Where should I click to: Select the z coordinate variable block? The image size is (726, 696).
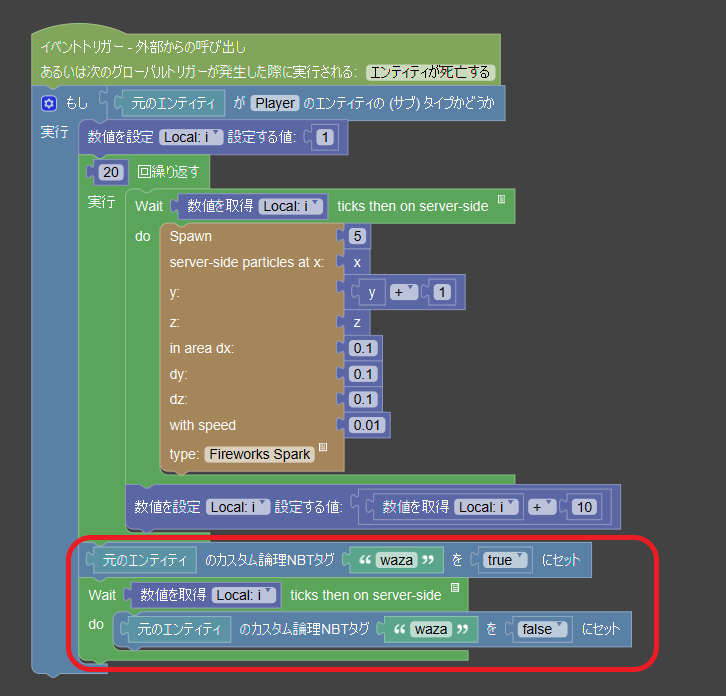click(x=356, y=322)
